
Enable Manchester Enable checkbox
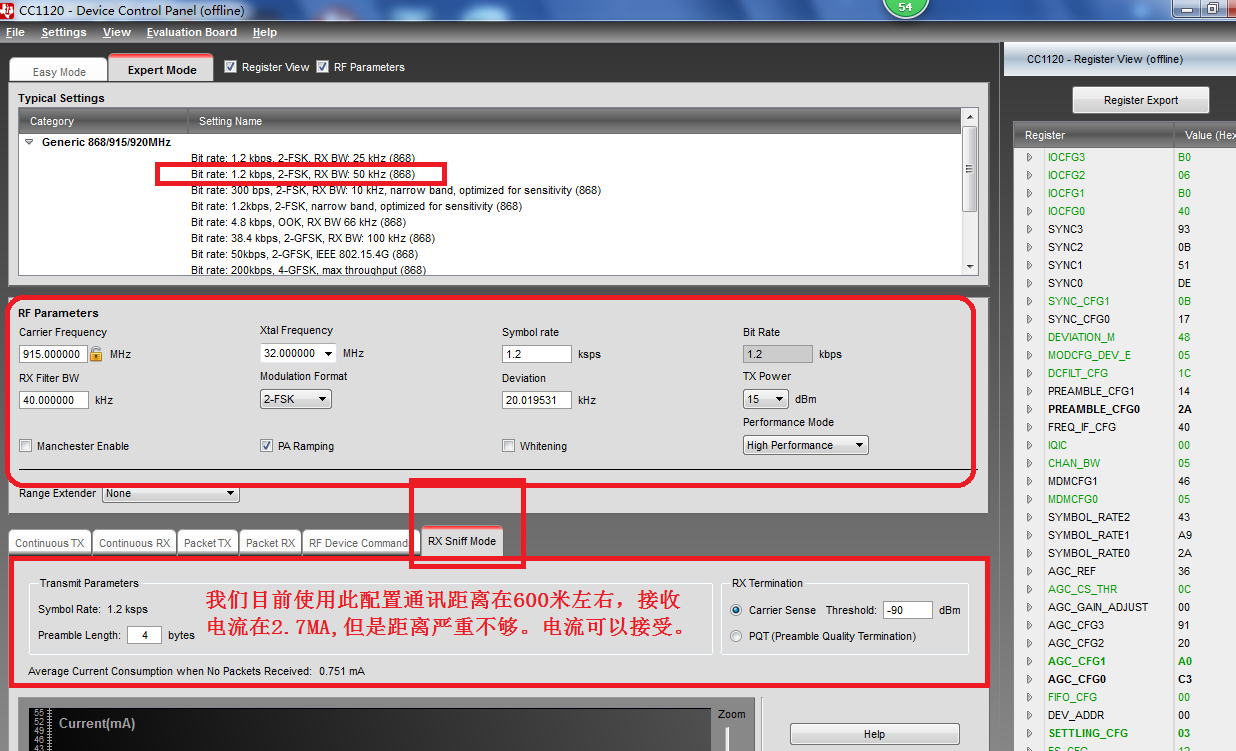[x=26, y=446]
